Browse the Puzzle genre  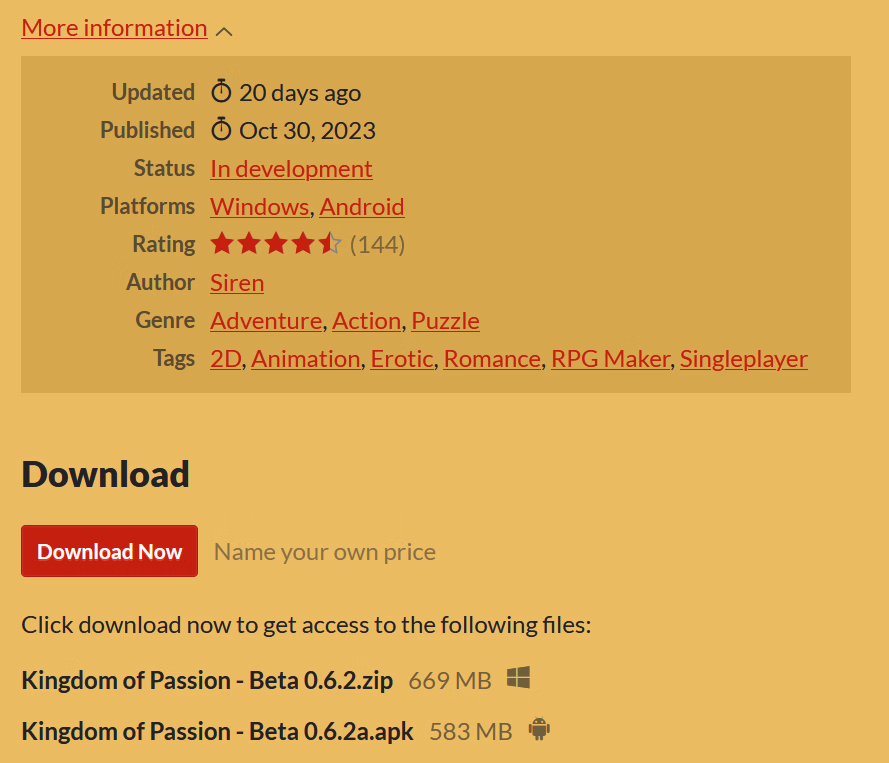445,320
